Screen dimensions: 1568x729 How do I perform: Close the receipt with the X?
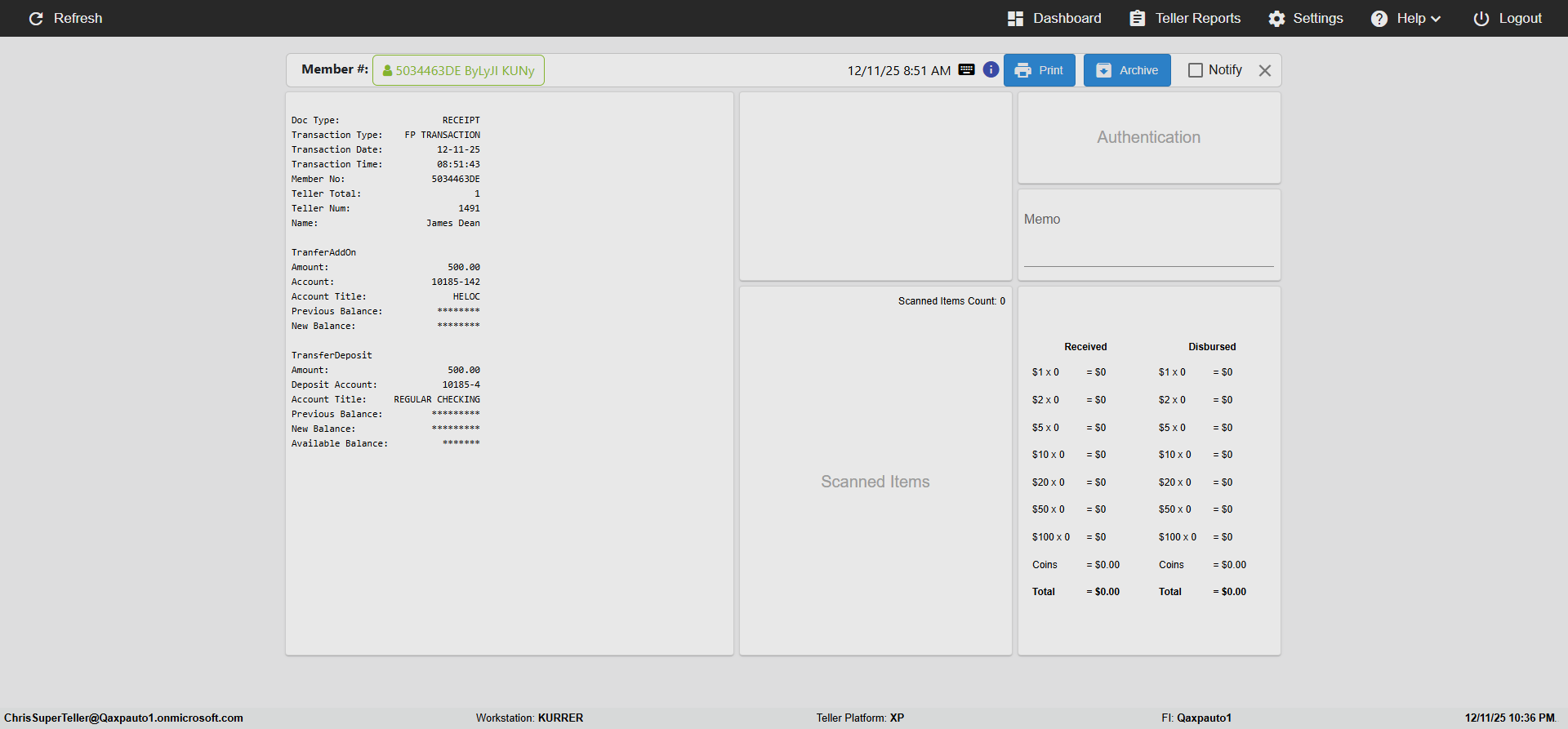click(1265, 70)
